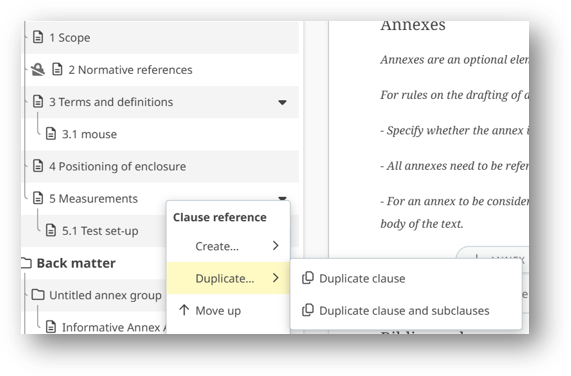Open the Duplicate submenu chevron

pyautogui.click(x=276, y=278)
